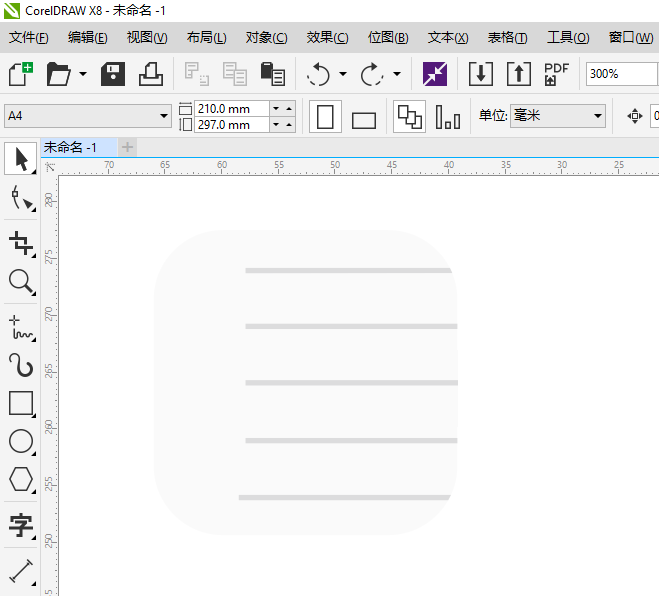The image size is (659, 596).
Task: Switch page to landscape orientation
Action: (364, 118)
